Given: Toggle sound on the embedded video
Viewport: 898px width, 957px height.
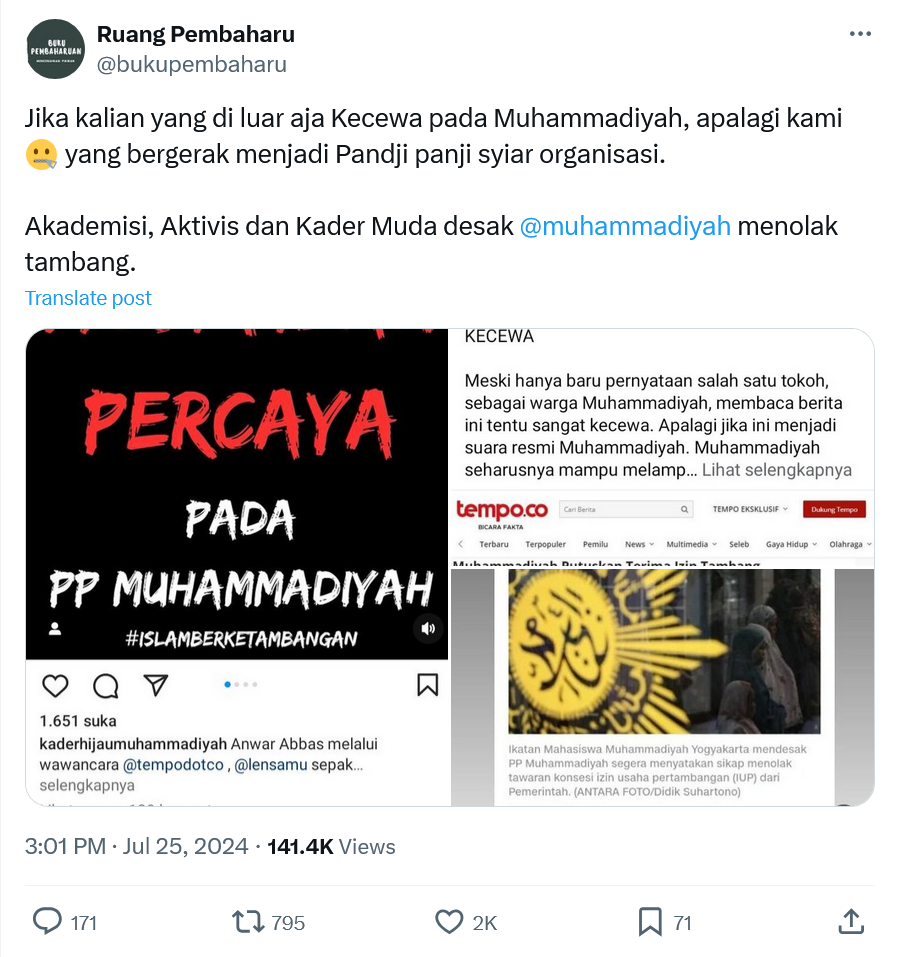Looking at the screenshot, I should pos(428,628).
